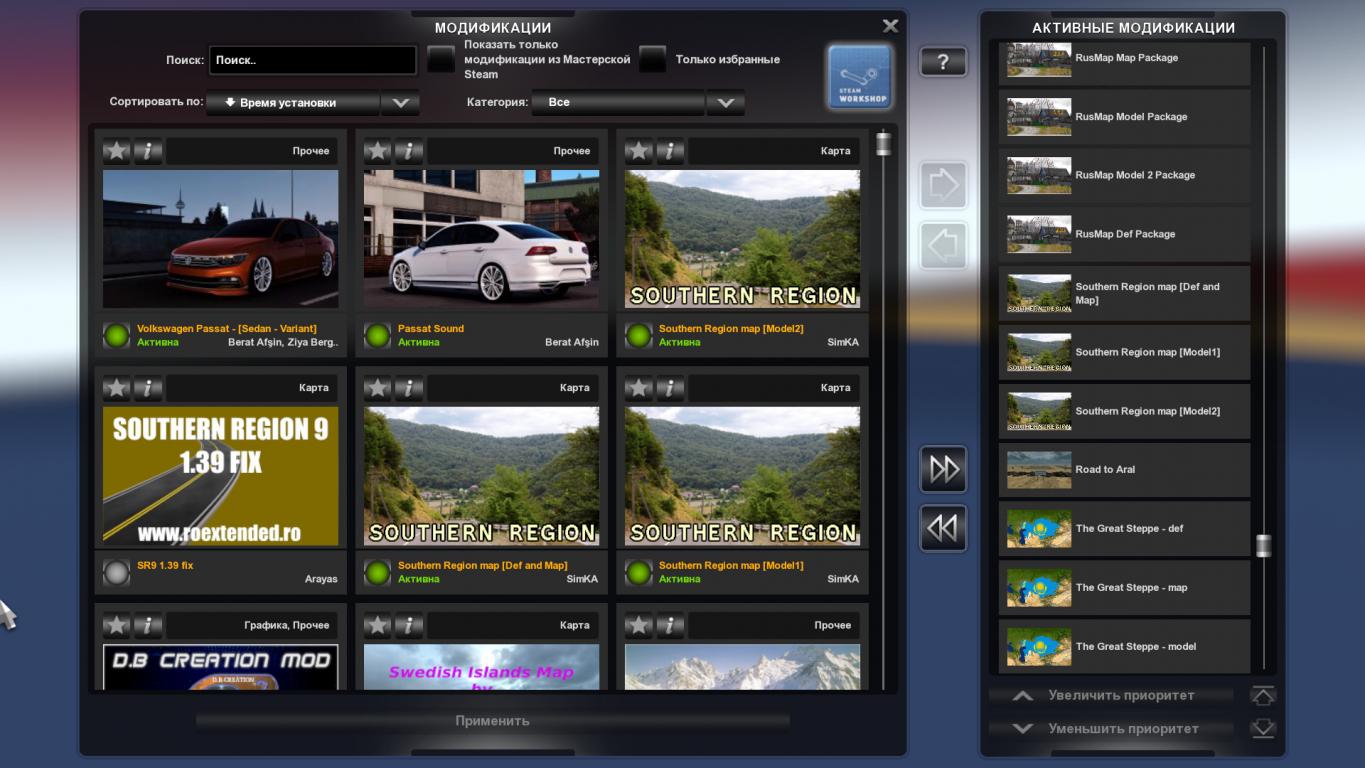Deactivate all mods with double left arrow

[943, 528]
